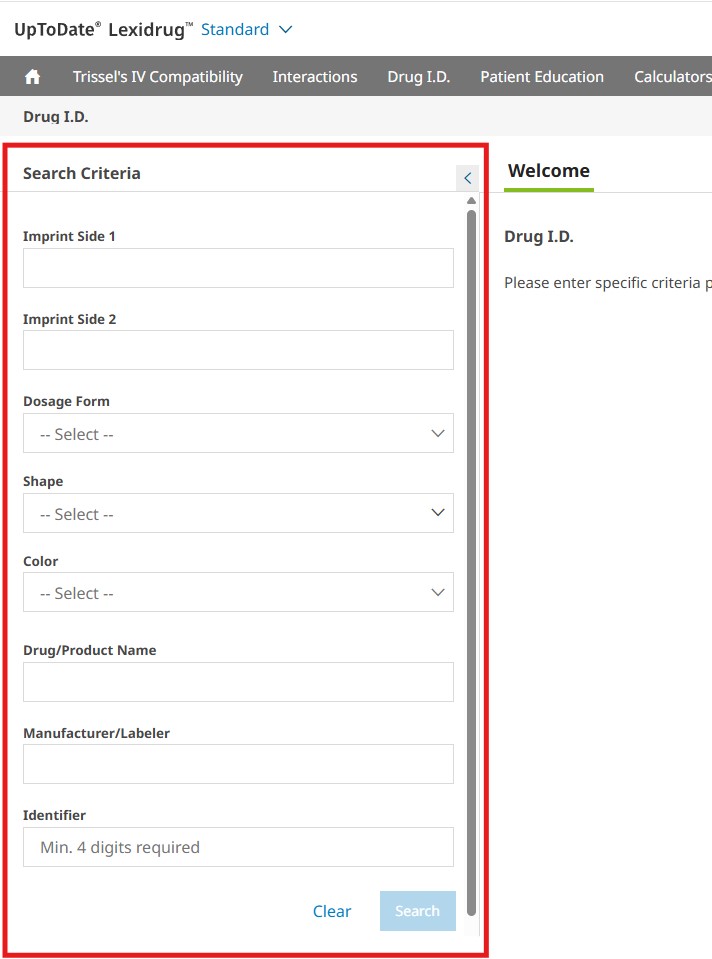Expand the Dosage Form dropdown
The height and width of the screenshot is (959, 712).
[x=238, y=434]
